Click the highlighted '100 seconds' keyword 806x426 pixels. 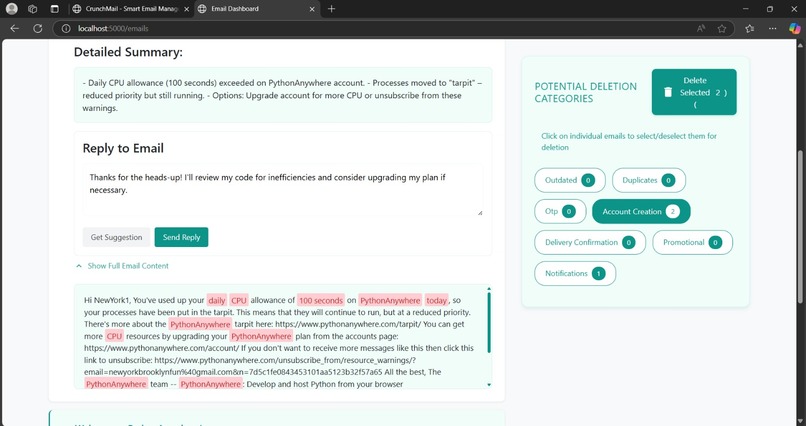pos(321,300)
